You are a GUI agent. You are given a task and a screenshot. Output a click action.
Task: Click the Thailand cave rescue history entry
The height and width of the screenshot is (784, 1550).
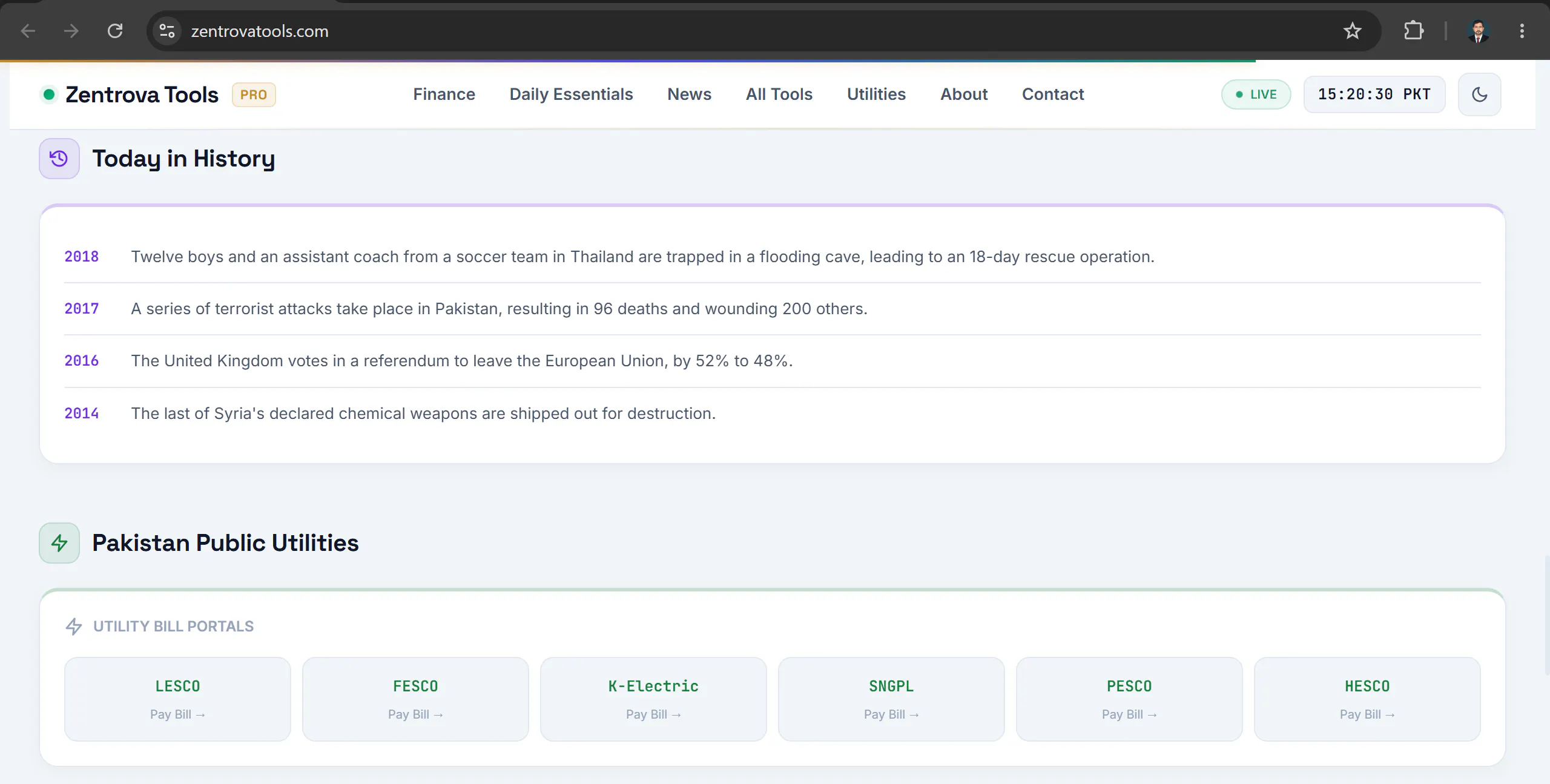[643, 257]
